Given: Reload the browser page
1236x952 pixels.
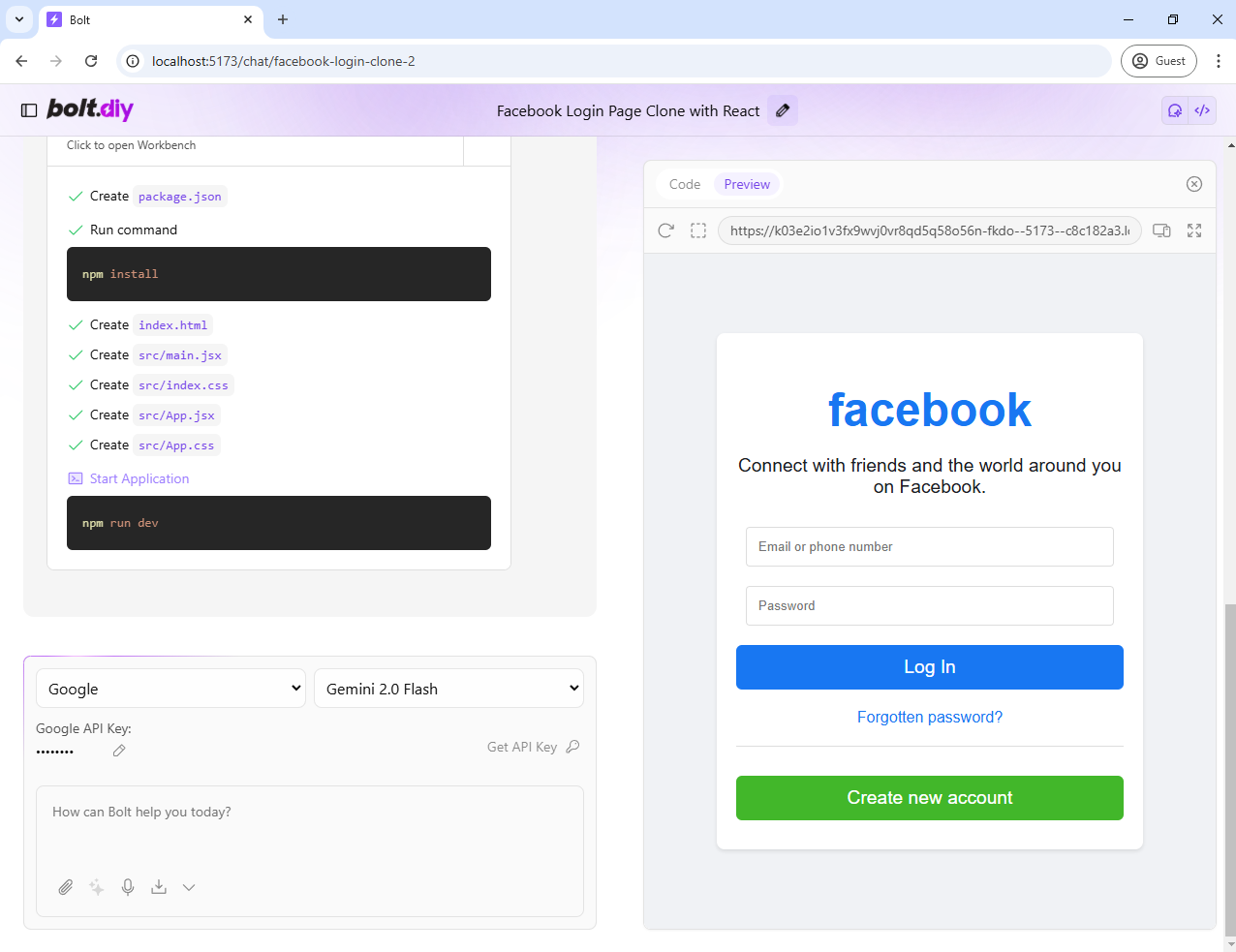Looking at the screenshot, I should click(91, 61).
